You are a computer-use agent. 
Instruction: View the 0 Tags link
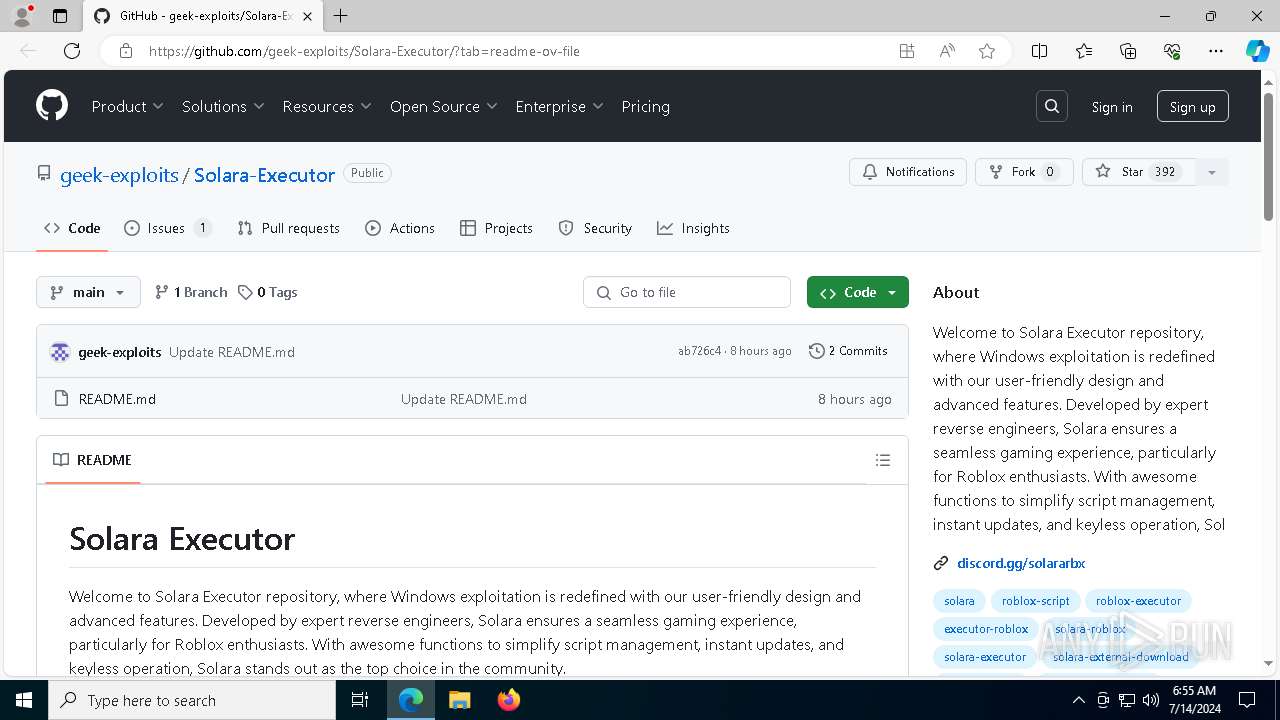pyautogui.click(x=267, y=292)
